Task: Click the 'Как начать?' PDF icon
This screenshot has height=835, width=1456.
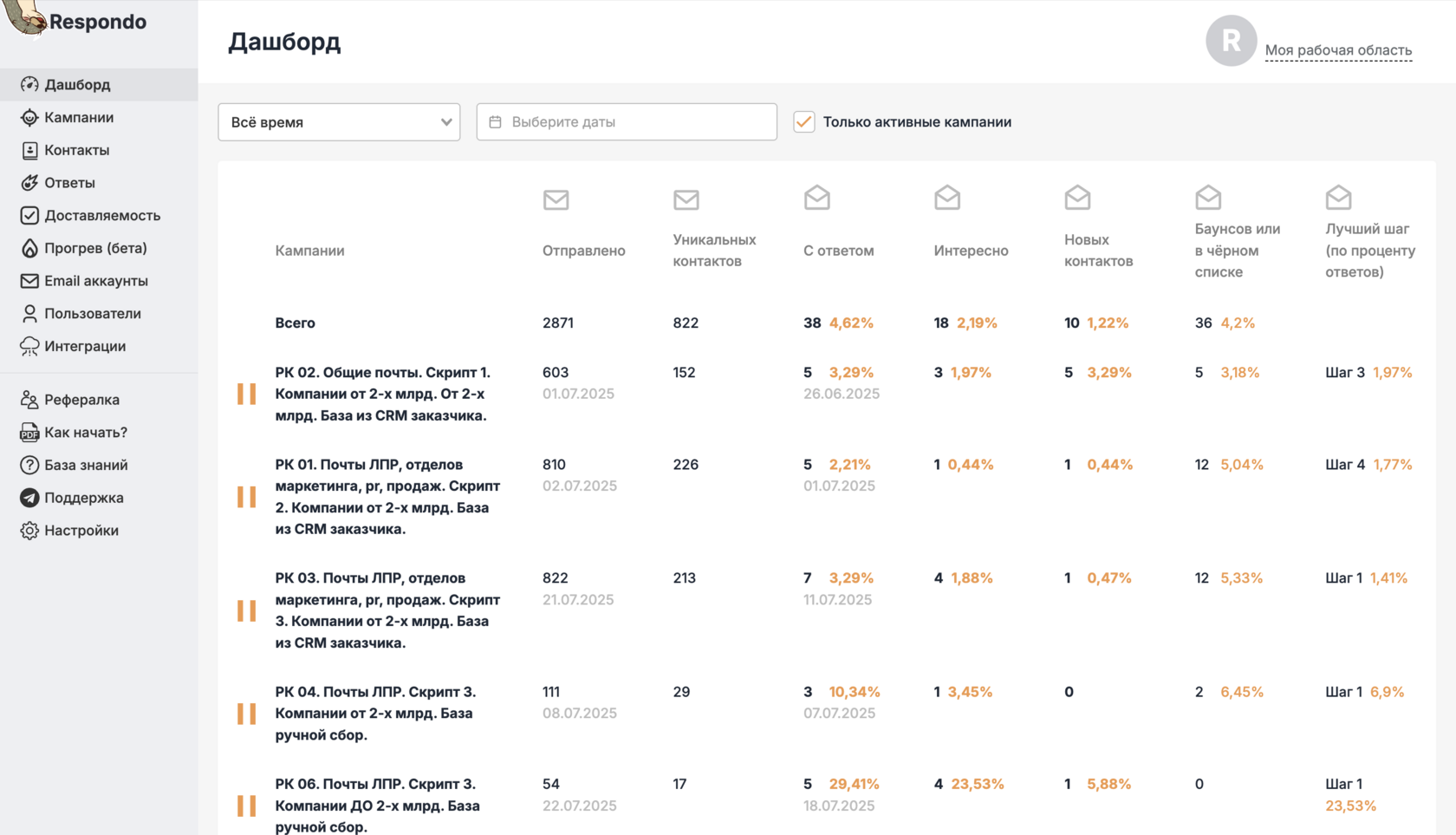Action: (x=29, y=433)
